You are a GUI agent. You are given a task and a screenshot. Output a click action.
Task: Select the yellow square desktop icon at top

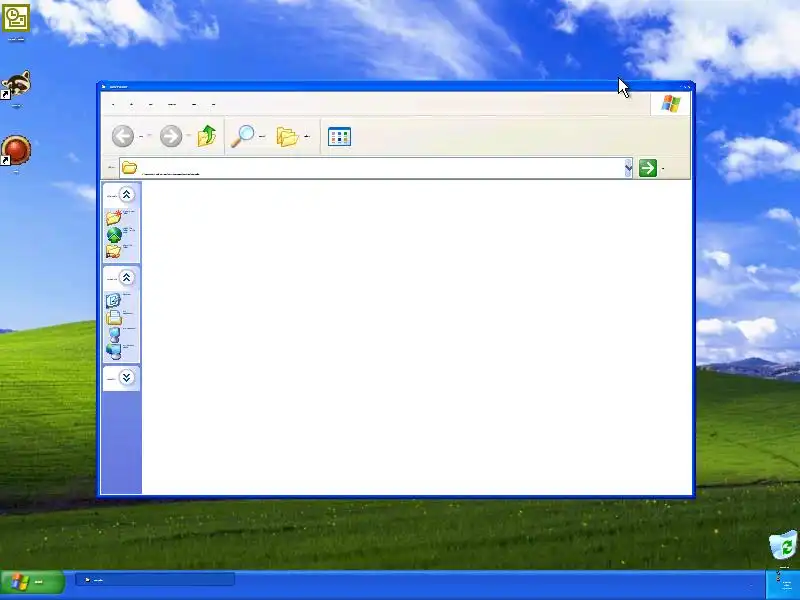pos(16,17)
